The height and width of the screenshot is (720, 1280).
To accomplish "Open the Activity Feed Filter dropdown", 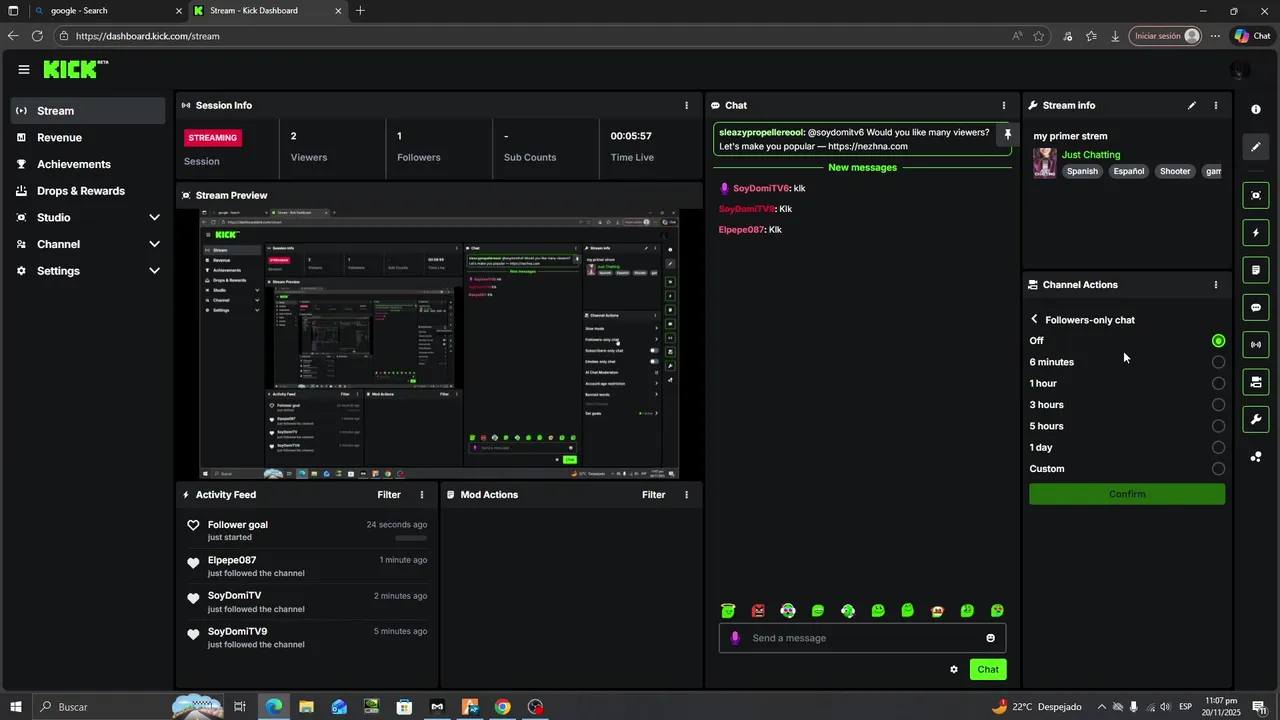I will point(389,495).
